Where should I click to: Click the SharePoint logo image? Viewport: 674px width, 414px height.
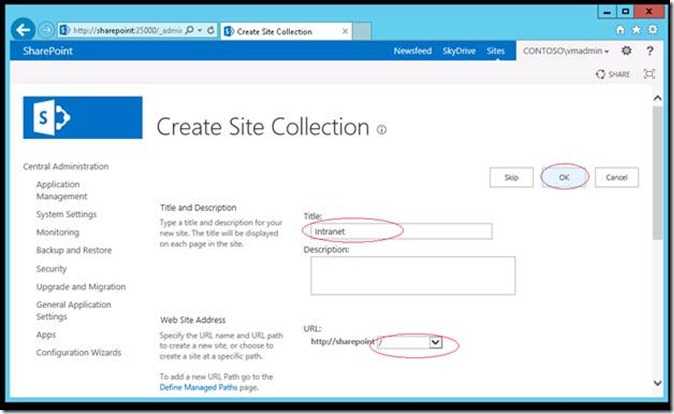(83, 117)
